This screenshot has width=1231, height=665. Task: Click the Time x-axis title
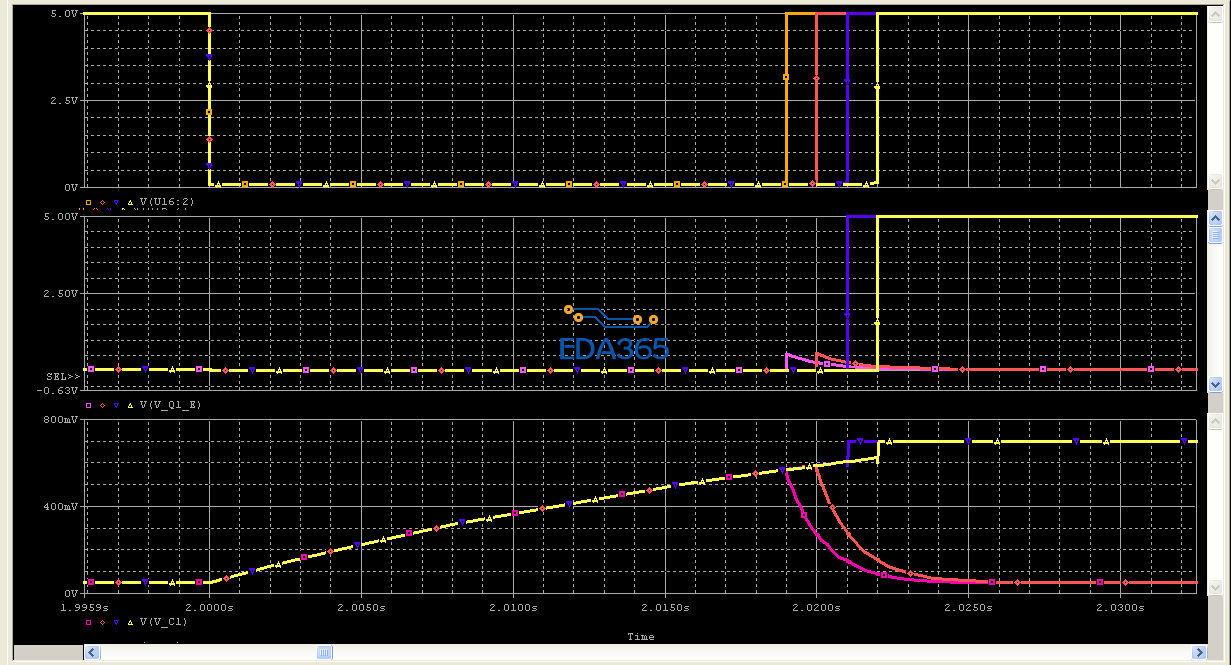(x=640, y=637)
